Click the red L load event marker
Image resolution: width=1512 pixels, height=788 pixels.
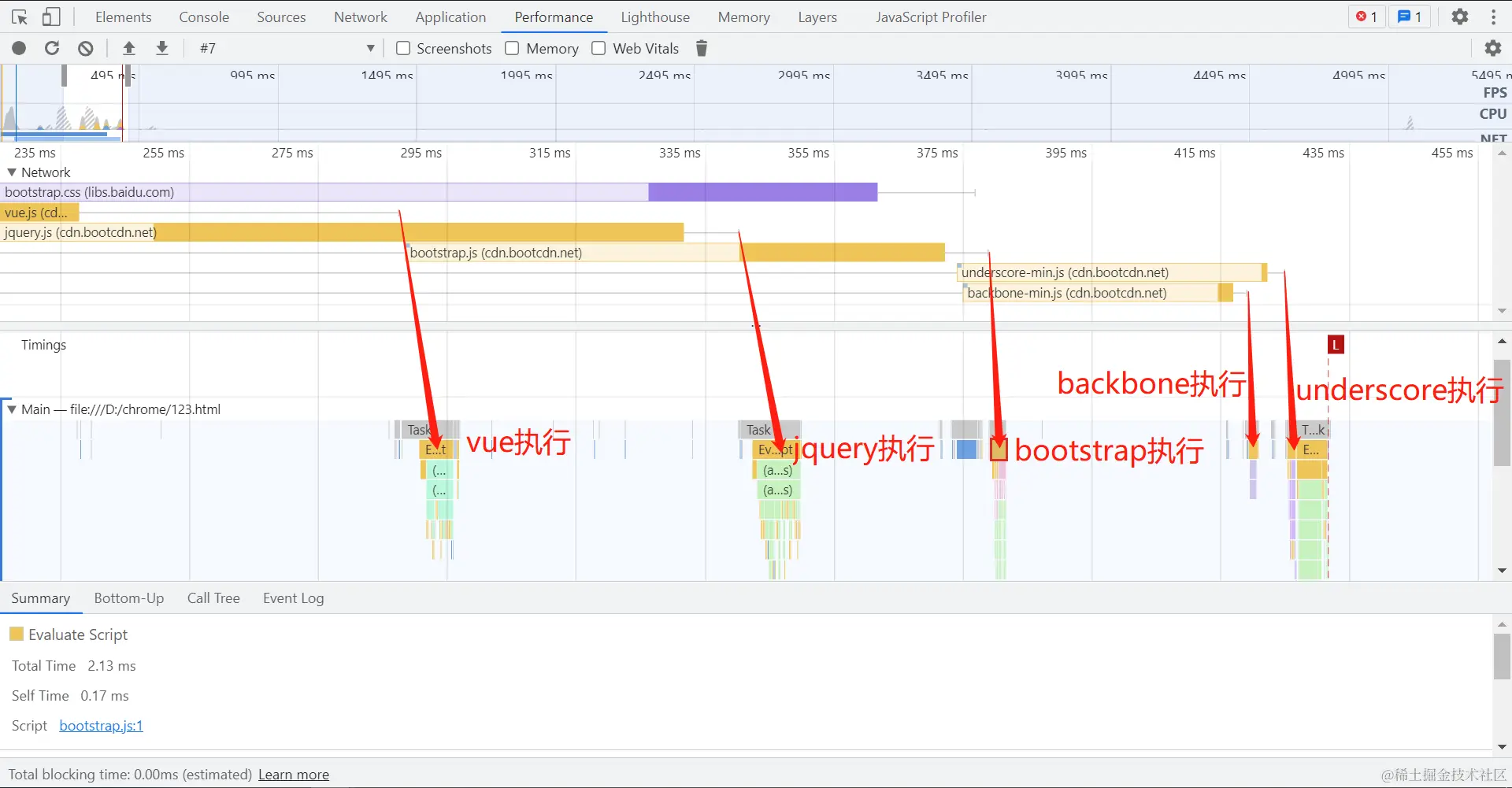[1336, 344]
